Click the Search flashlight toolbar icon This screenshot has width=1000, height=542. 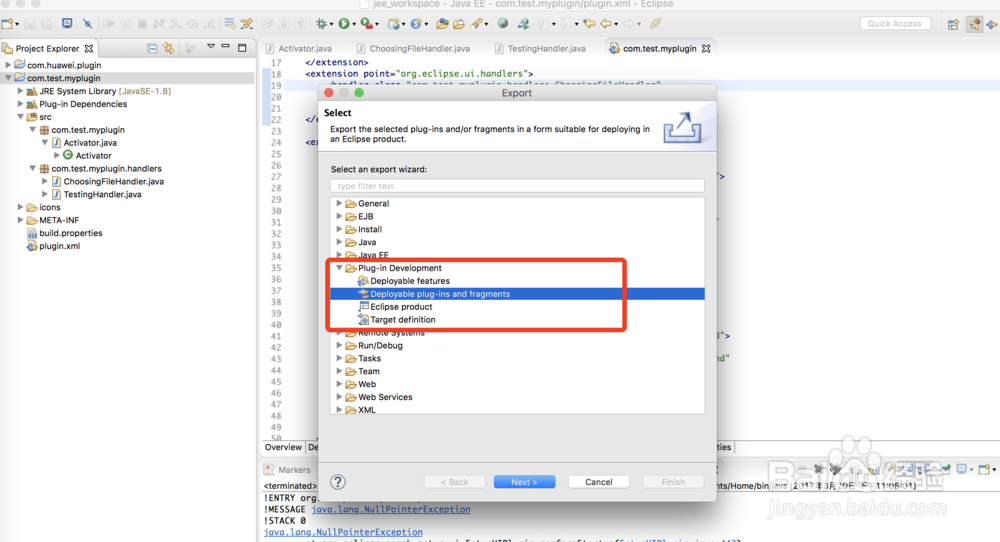point(476,24)
